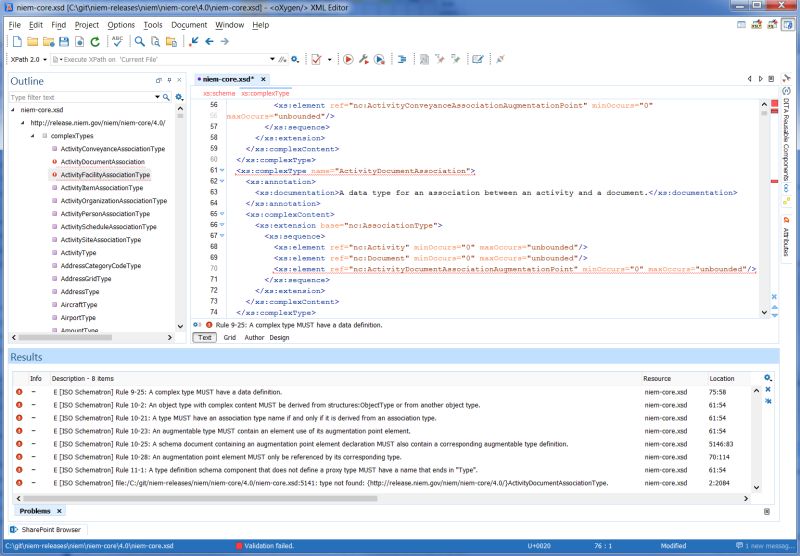Viewport: 800px width, 556px height.
Task: Open XPath history dropdown arrow
Action: 272,60
